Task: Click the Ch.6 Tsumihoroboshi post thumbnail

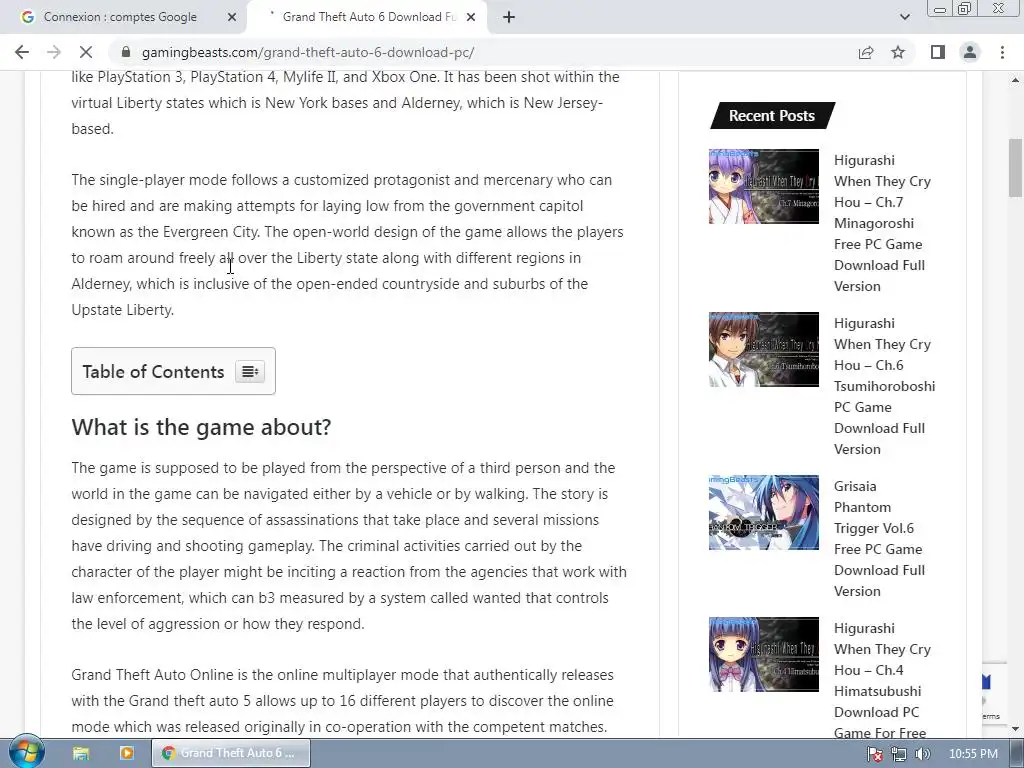Action: [x=763, y=349]
